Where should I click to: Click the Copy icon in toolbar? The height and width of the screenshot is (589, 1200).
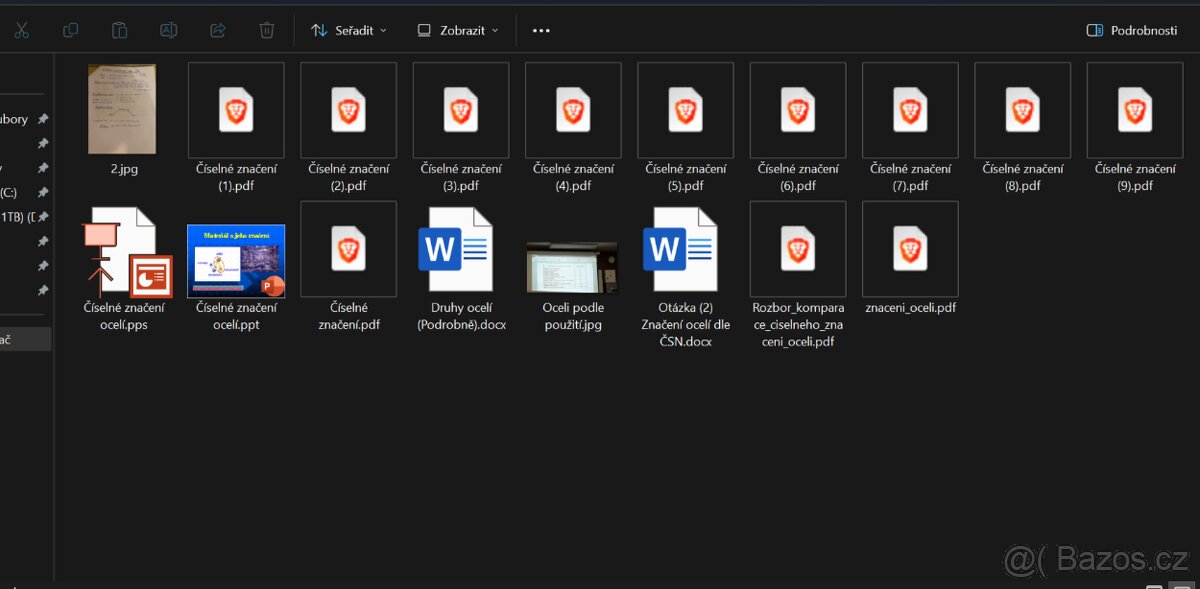point(70,30)
